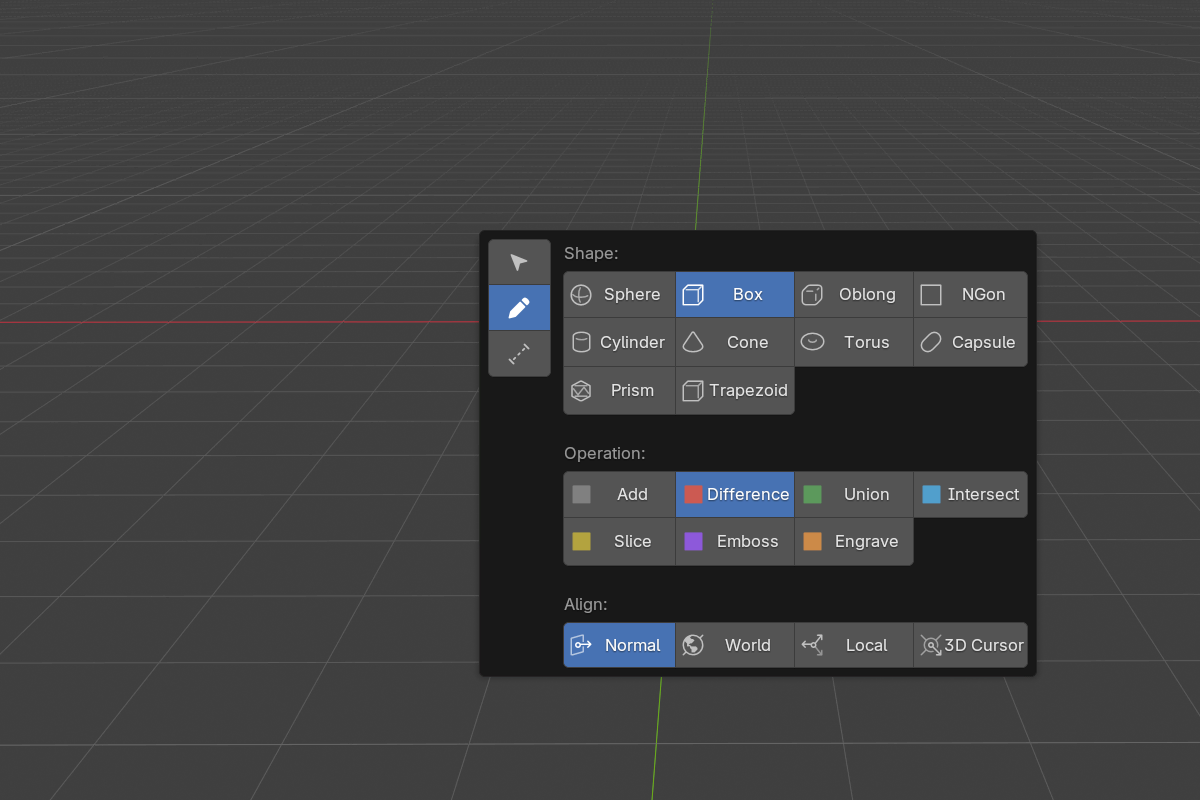Select the Torus shape
1200x800 pixels.
pyautogui.click(x=854, y=342)
